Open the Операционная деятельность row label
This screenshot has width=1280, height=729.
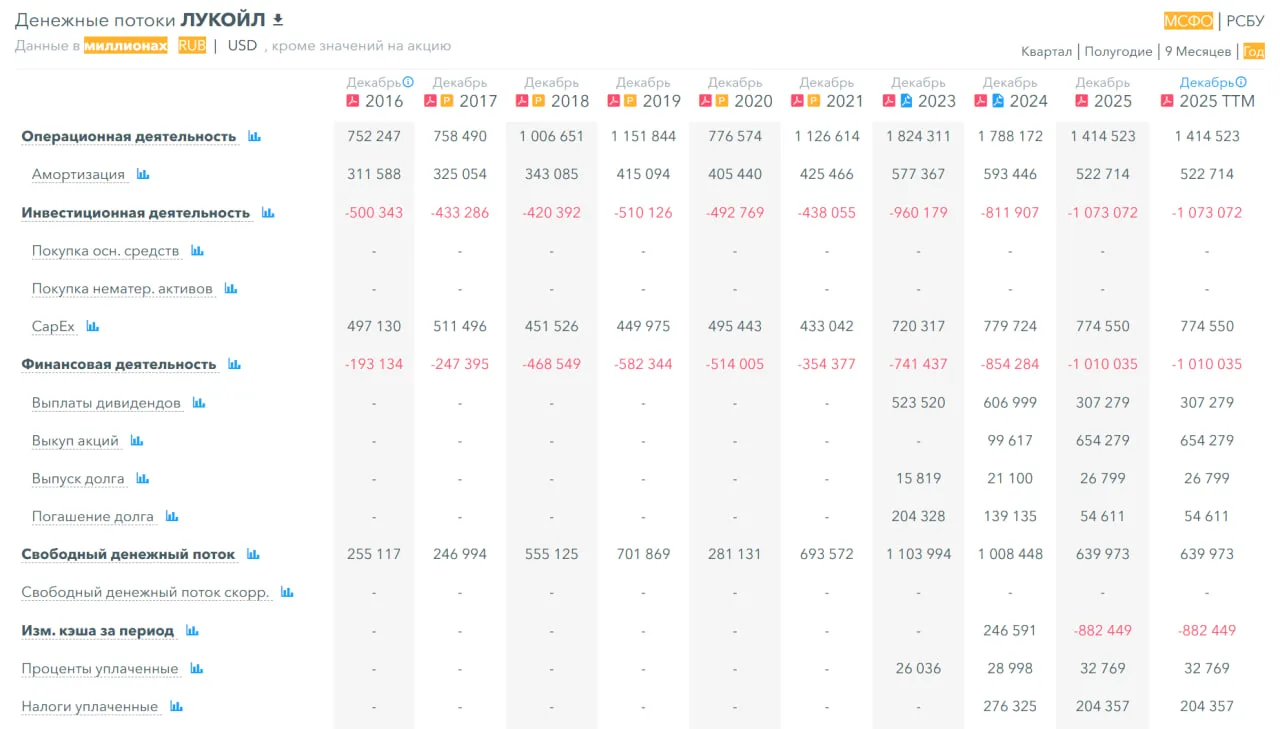click(129, 136)
